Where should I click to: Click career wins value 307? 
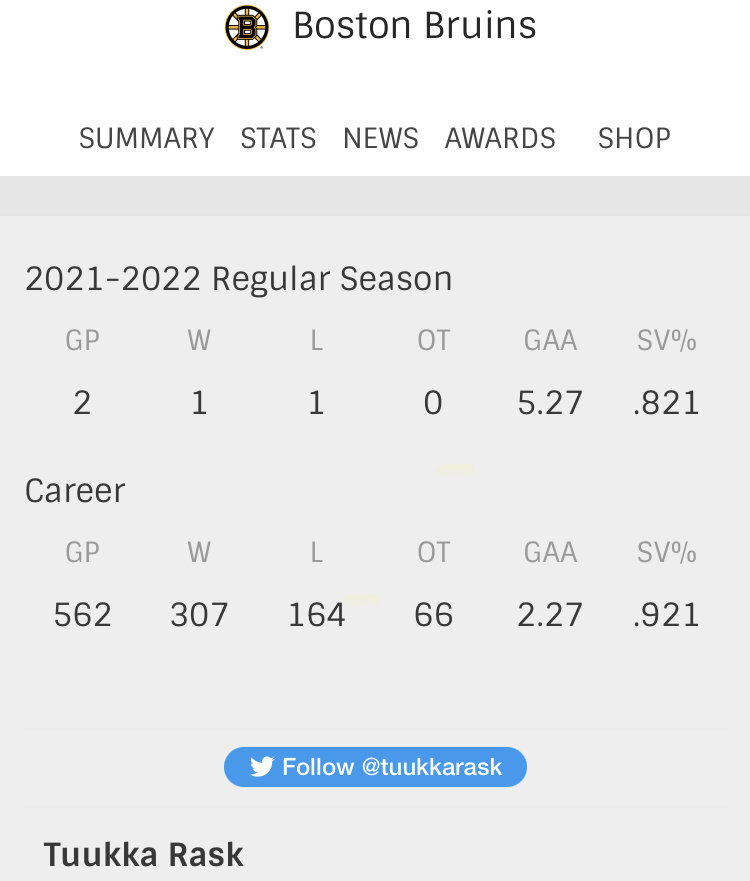[199, 615]
